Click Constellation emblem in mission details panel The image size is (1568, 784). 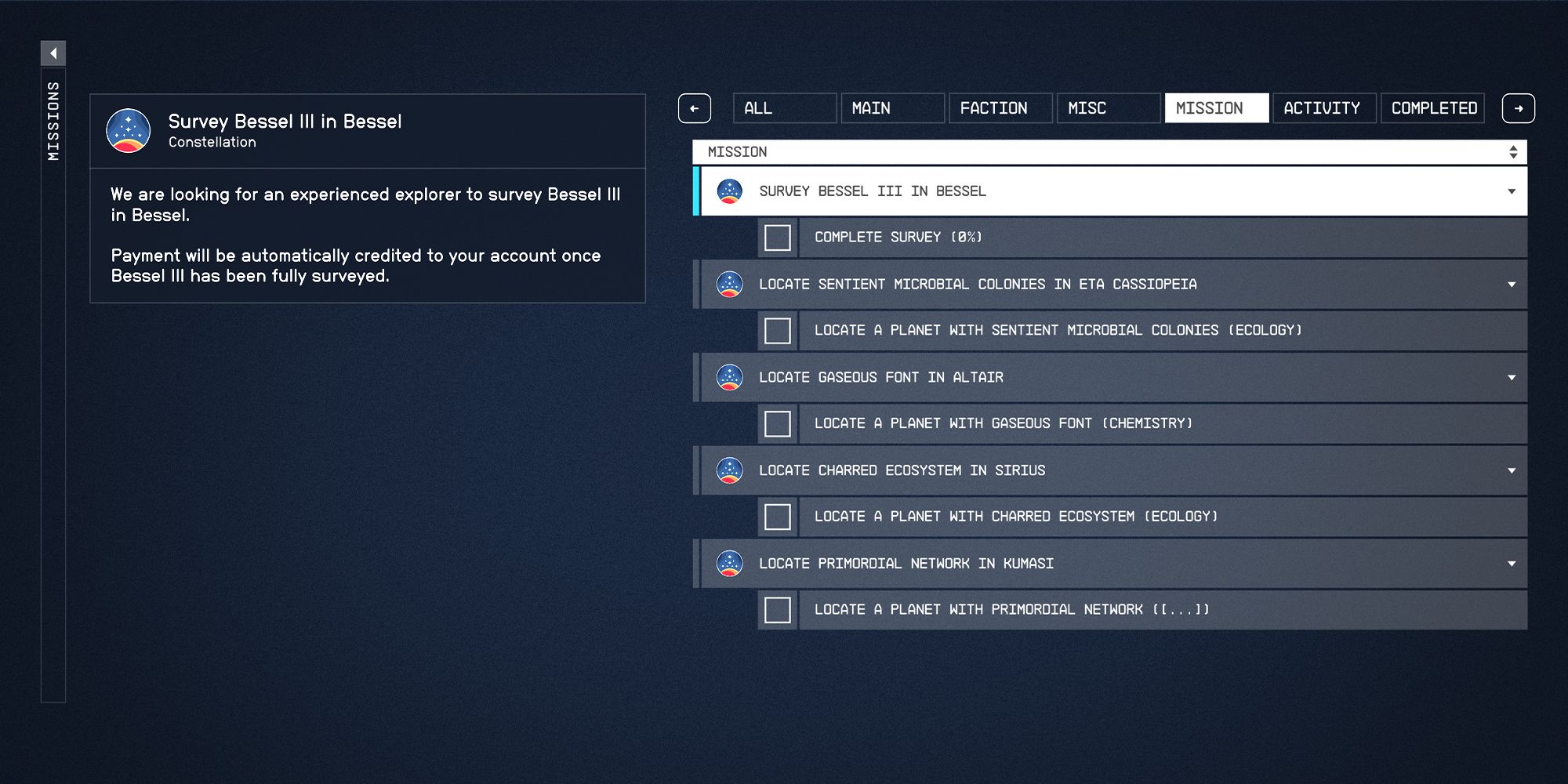pyautogui.click(x=129, y=131)
